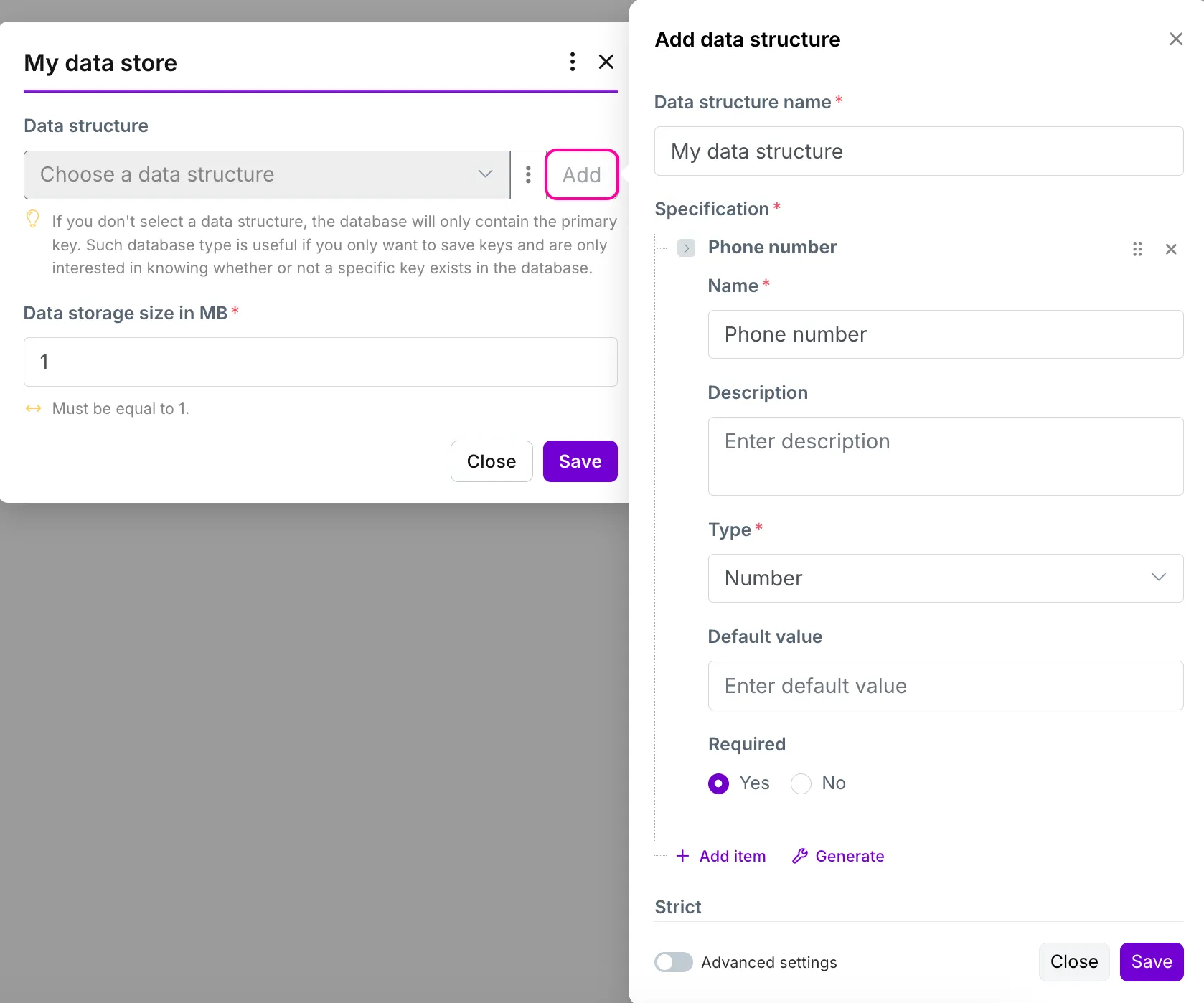The height and width of the screenshot is (1003, 1204).
Task: Click Generate with the wrench icon
Action: (838, 856)
